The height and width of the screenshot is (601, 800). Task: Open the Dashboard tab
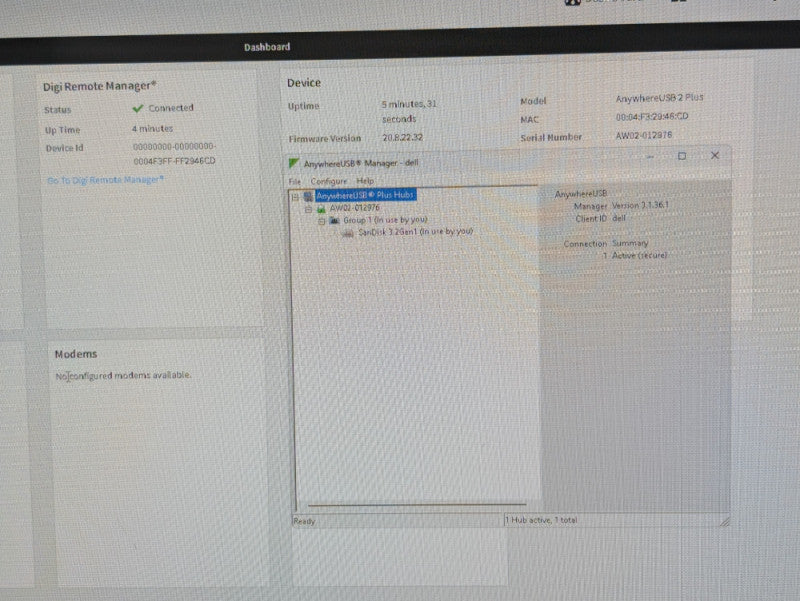tap(267, 47)
